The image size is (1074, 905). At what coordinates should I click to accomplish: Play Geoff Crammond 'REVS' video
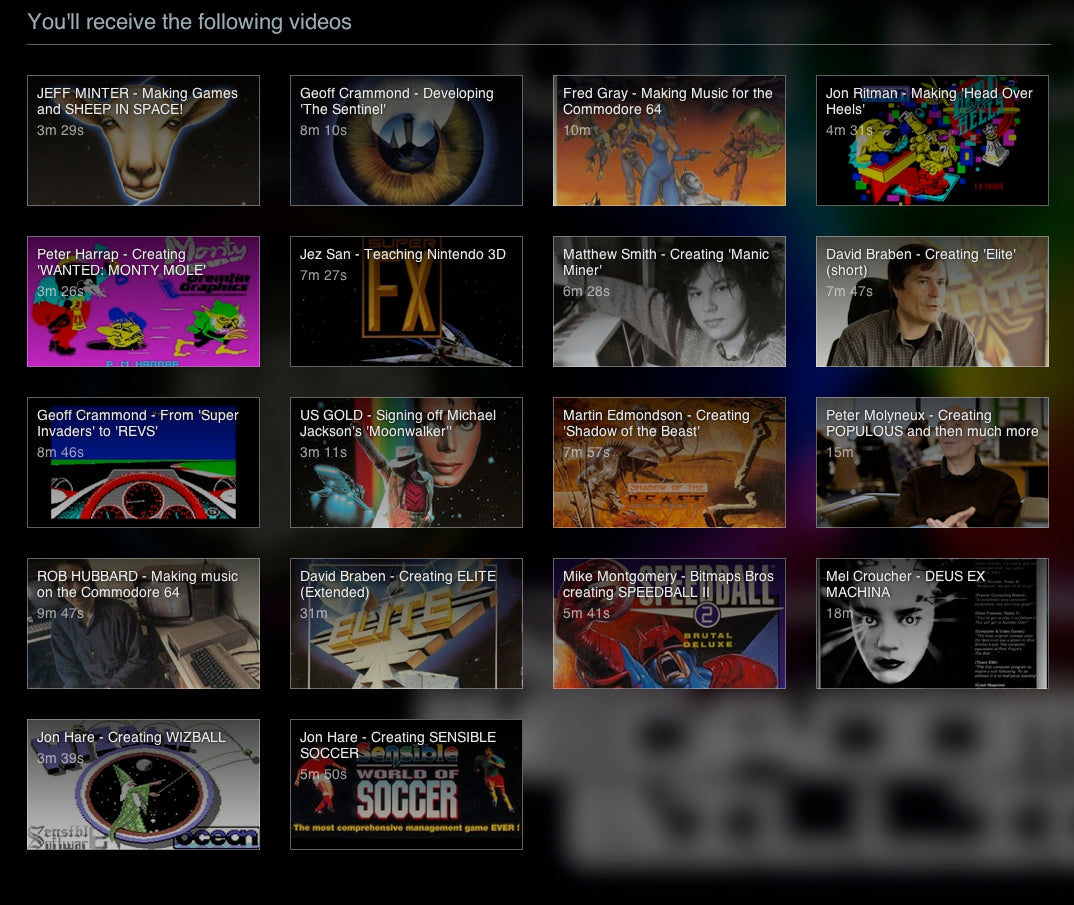tap(143, 463)
